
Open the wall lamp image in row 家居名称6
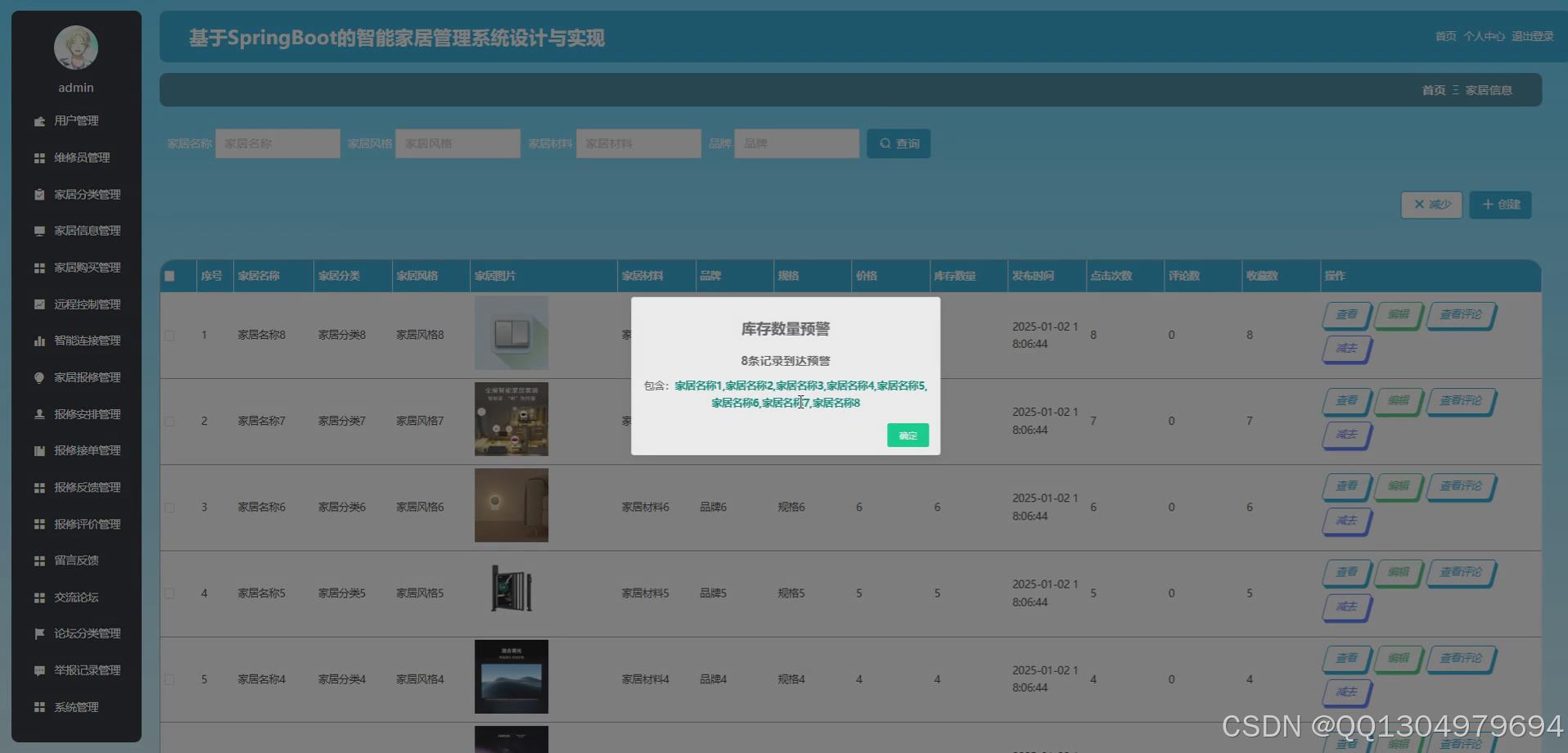pyautogui.click(x=511, y=505)
